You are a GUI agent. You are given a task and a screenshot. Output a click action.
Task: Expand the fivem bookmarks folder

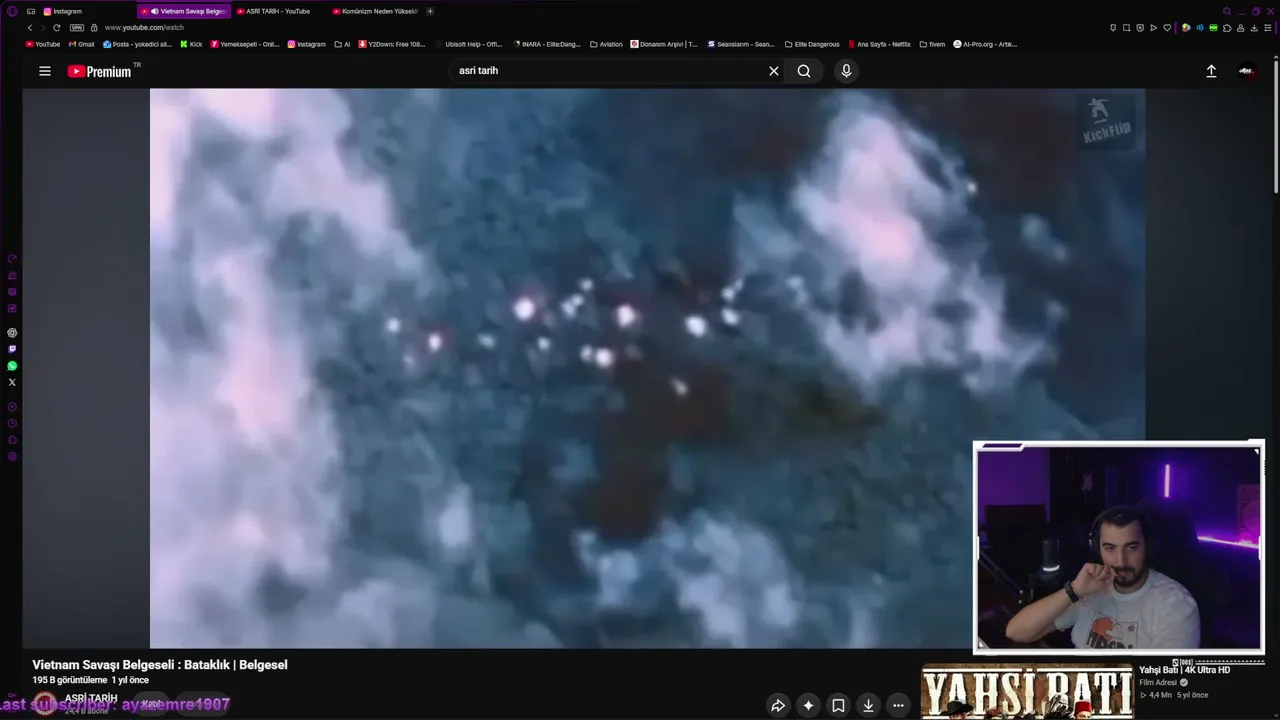932,44
